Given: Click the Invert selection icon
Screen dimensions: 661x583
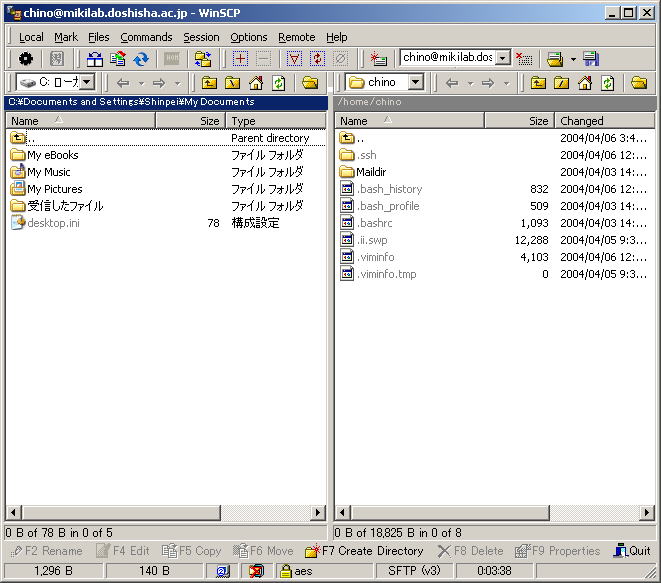Looking at the screenshot, I should click(x=317, y=59).
